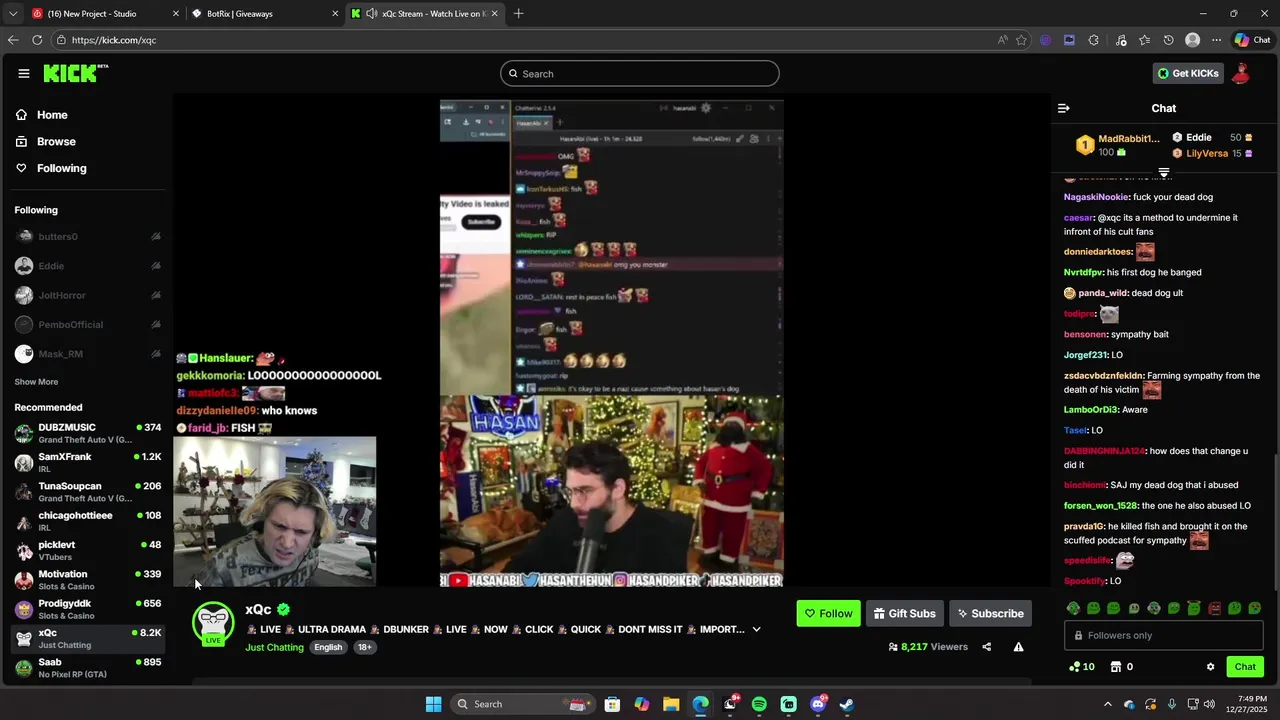Screen dimensions: 1280x720
Task: Follow the xQc channel
Action: pyautogui.click(x=828, y=613)
